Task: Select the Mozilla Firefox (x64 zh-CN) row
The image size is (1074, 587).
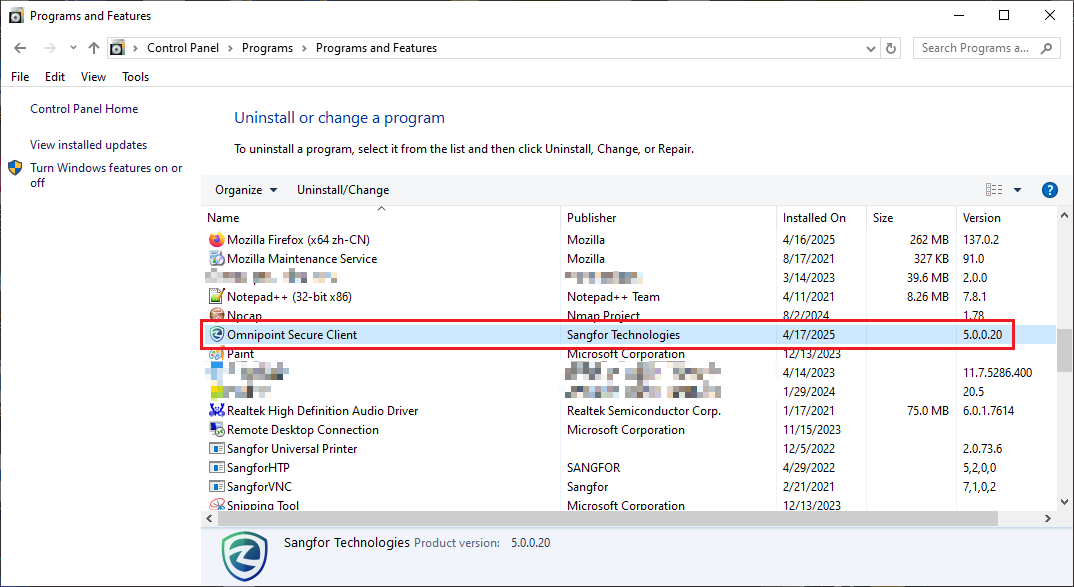Action: tap(630, 240)
